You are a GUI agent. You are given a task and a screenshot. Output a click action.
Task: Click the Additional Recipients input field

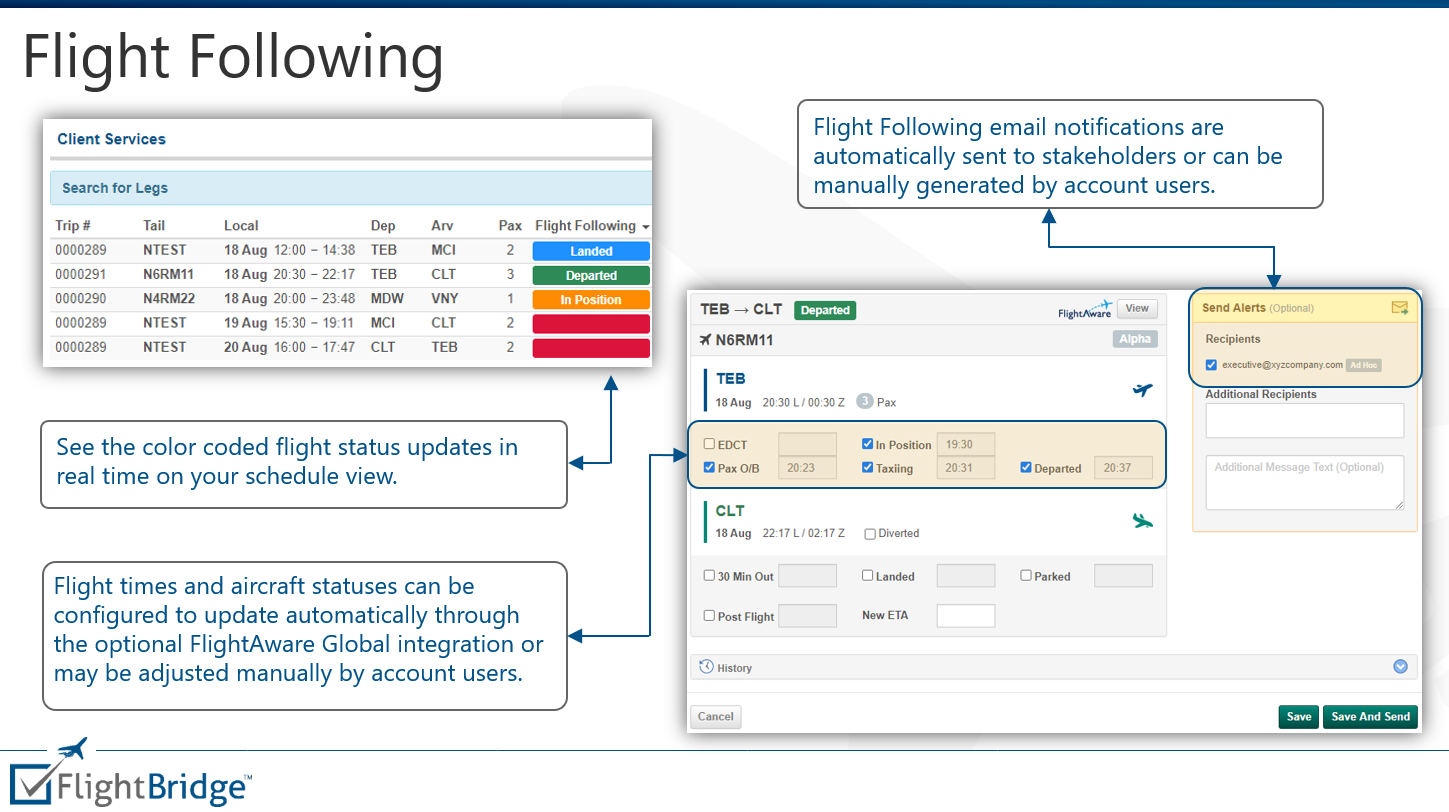coord(1304,420)
